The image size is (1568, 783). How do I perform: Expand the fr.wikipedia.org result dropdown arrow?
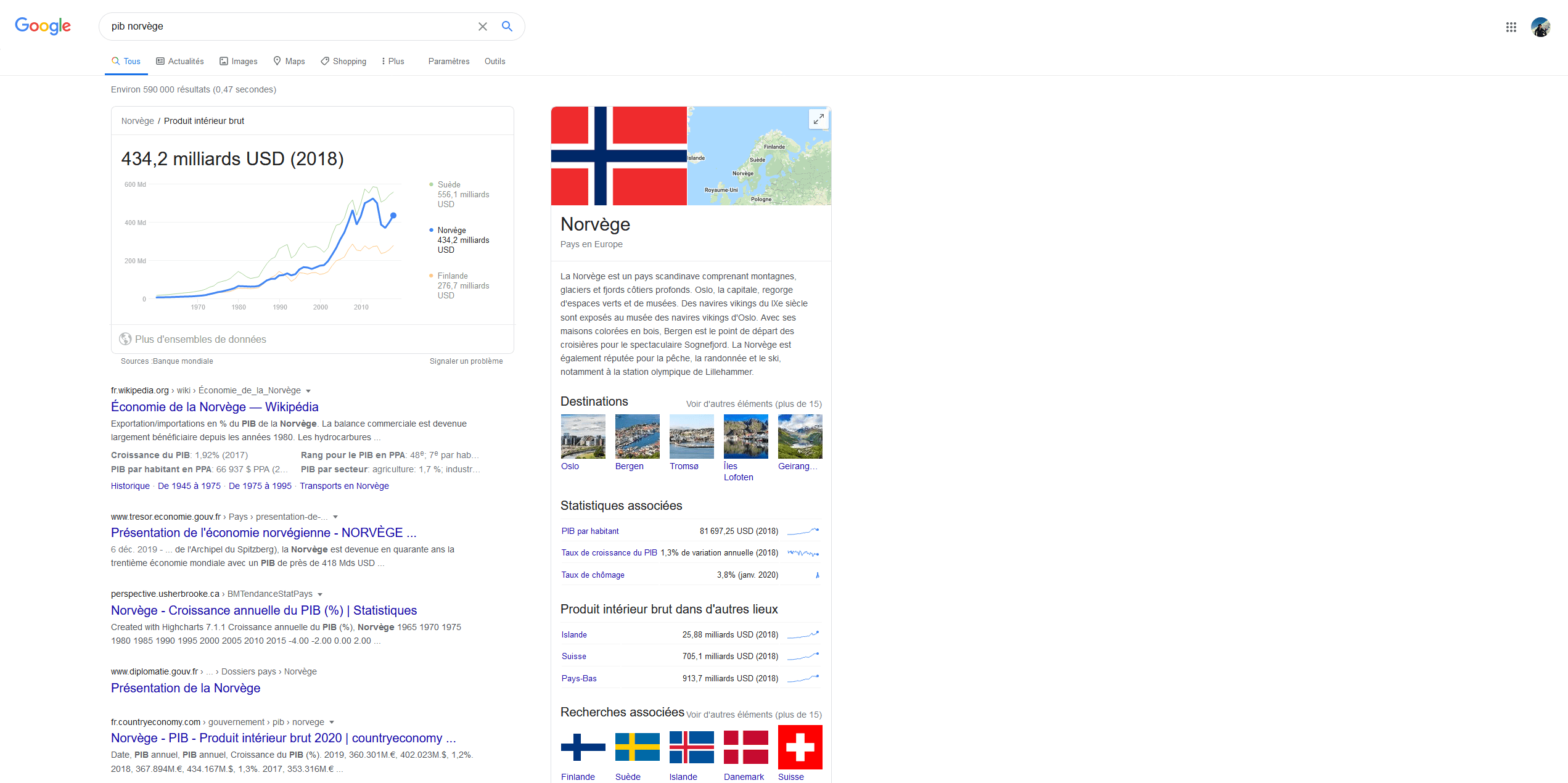[308, 391]
